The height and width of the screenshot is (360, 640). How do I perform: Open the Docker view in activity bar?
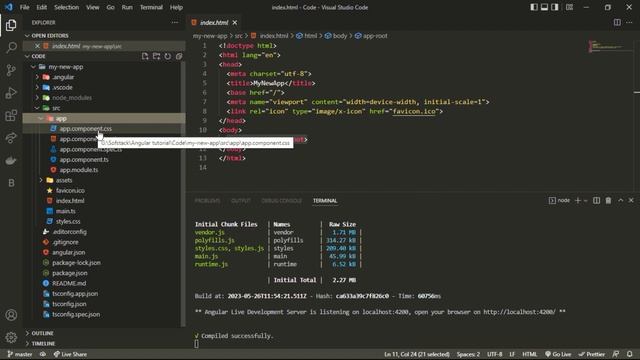tap(11, 160)
